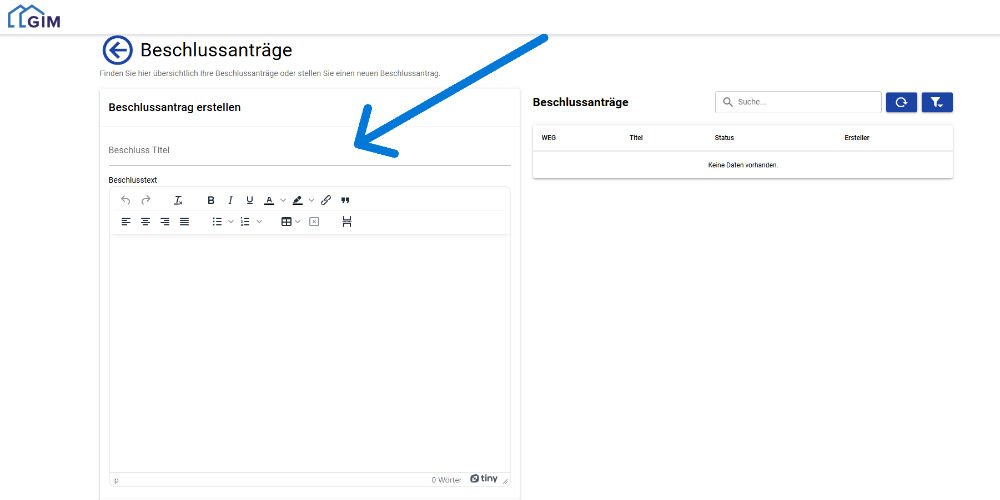Center align the text
This screenshot has height=500, width=1000.
[145, 221]
